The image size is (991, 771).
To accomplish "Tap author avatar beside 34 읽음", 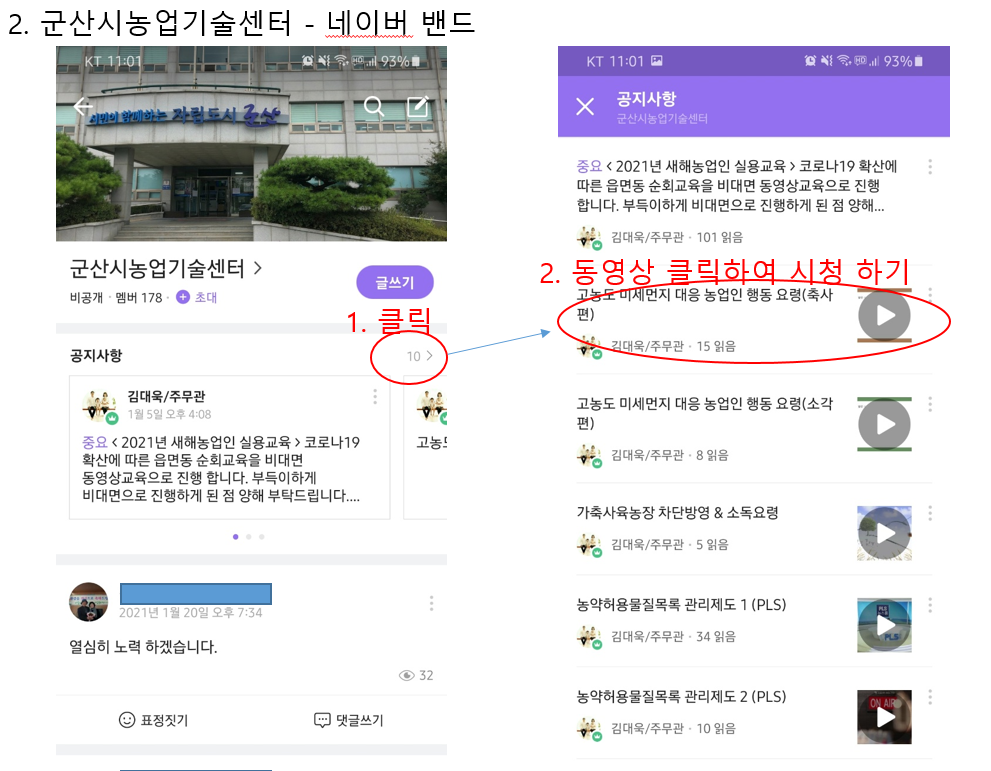I will tap(590, 637).
